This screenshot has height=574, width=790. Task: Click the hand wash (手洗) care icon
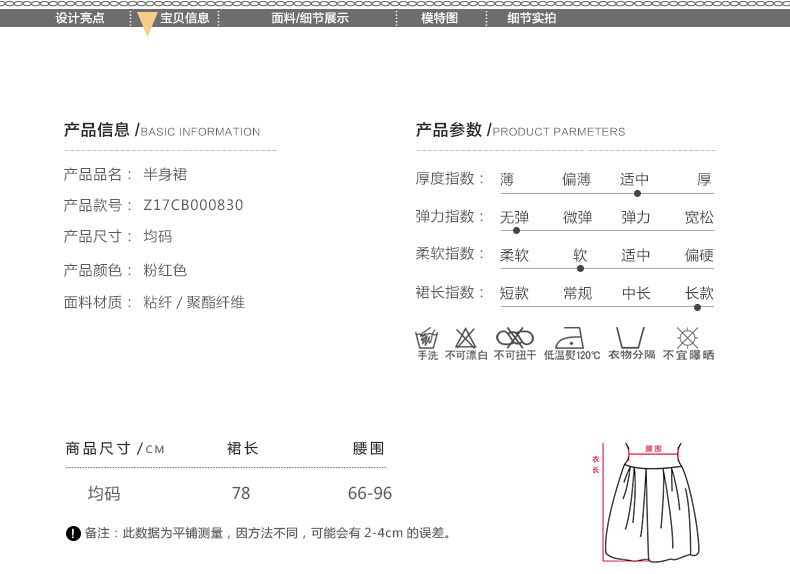pyautogui.click(x=427, y=337)
